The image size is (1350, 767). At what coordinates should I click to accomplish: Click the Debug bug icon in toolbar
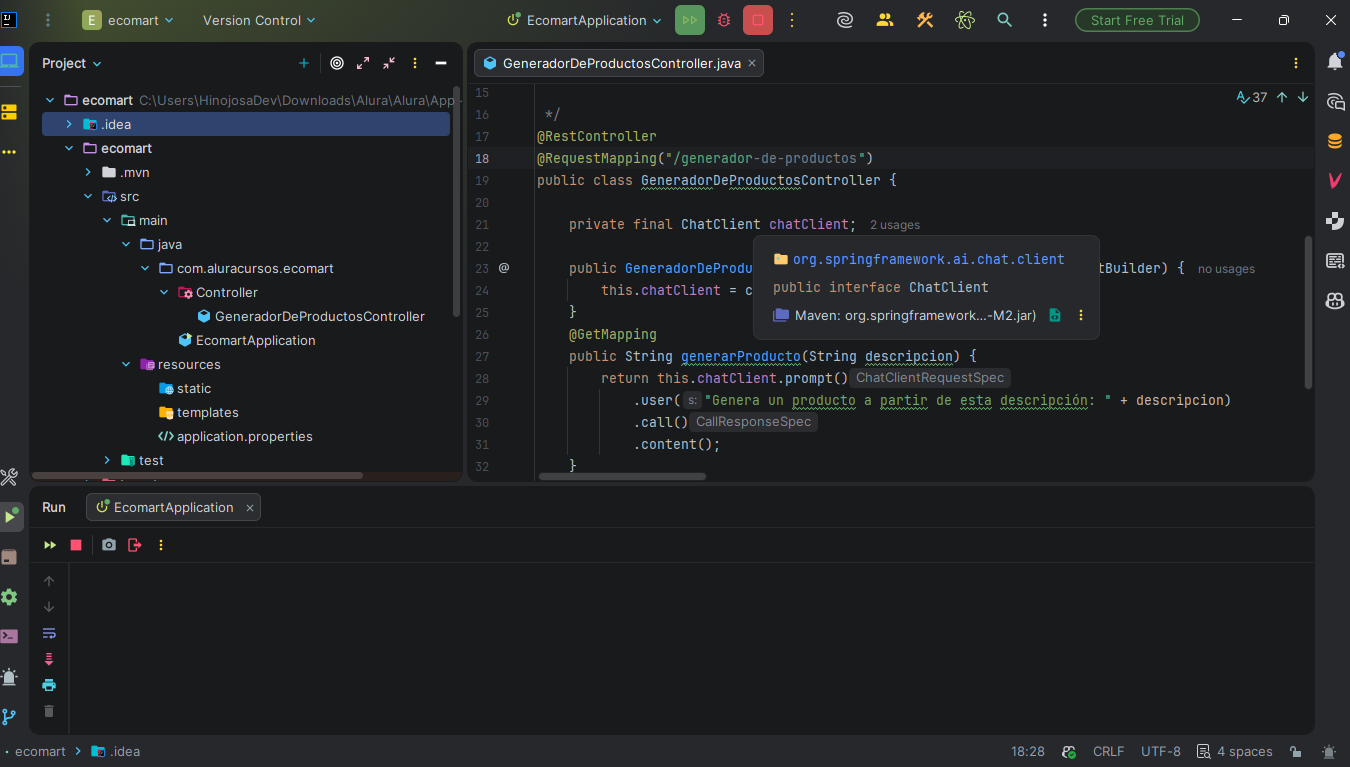pos(724,20)
